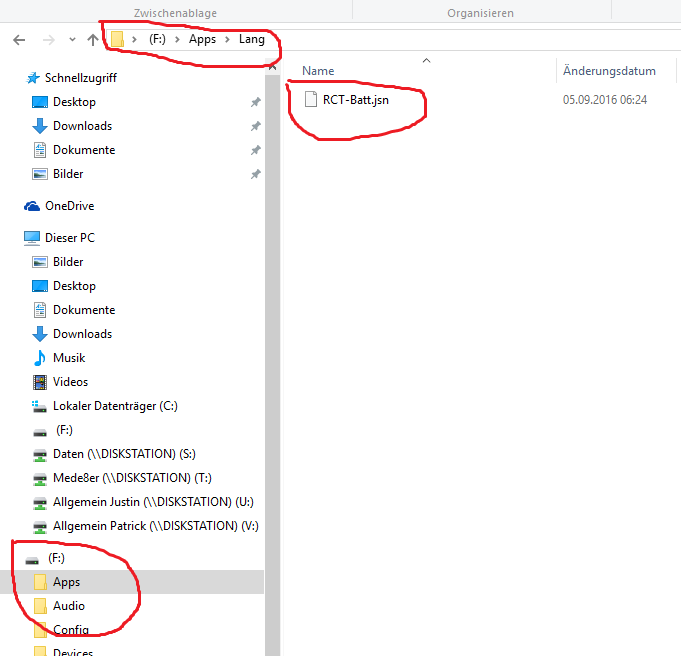
Task: Click the navigation pane scrollbar track
Action: coord(272,348)
